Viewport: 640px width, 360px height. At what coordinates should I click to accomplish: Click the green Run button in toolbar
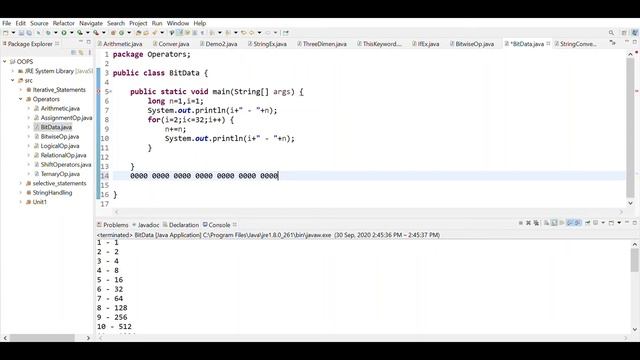pyautogui.click(x=64, y=33)
